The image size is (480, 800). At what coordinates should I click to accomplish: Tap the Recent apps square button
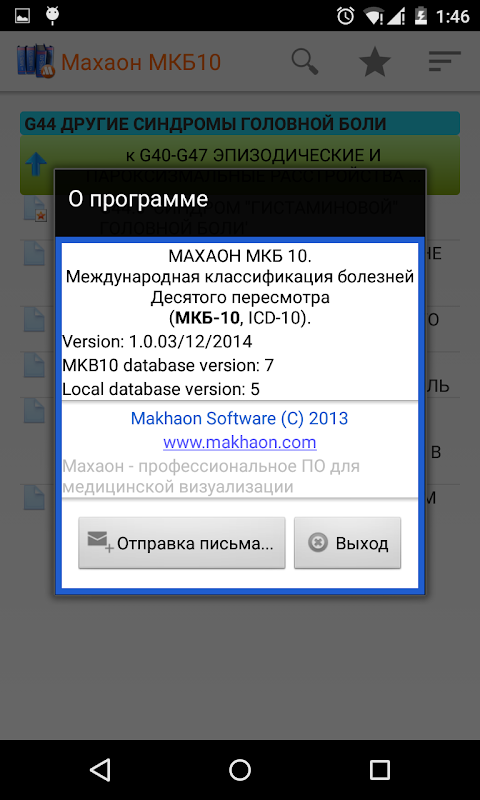(x=380, y=769)
